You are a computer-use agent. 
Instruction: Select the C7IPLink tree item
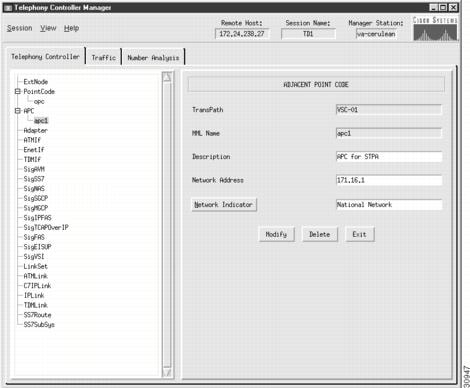pyautogui.click(x=37, y=286)
